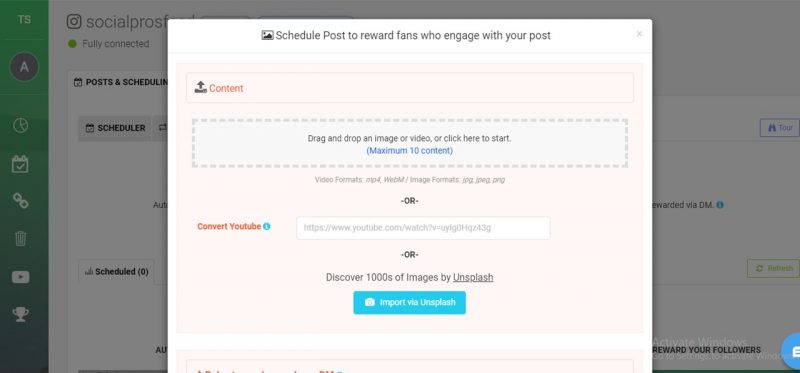Image resolution: width=800 pixels, height=373 pixels.
Task: Open the YouTube sidebar icon
Action: point(20,277)
